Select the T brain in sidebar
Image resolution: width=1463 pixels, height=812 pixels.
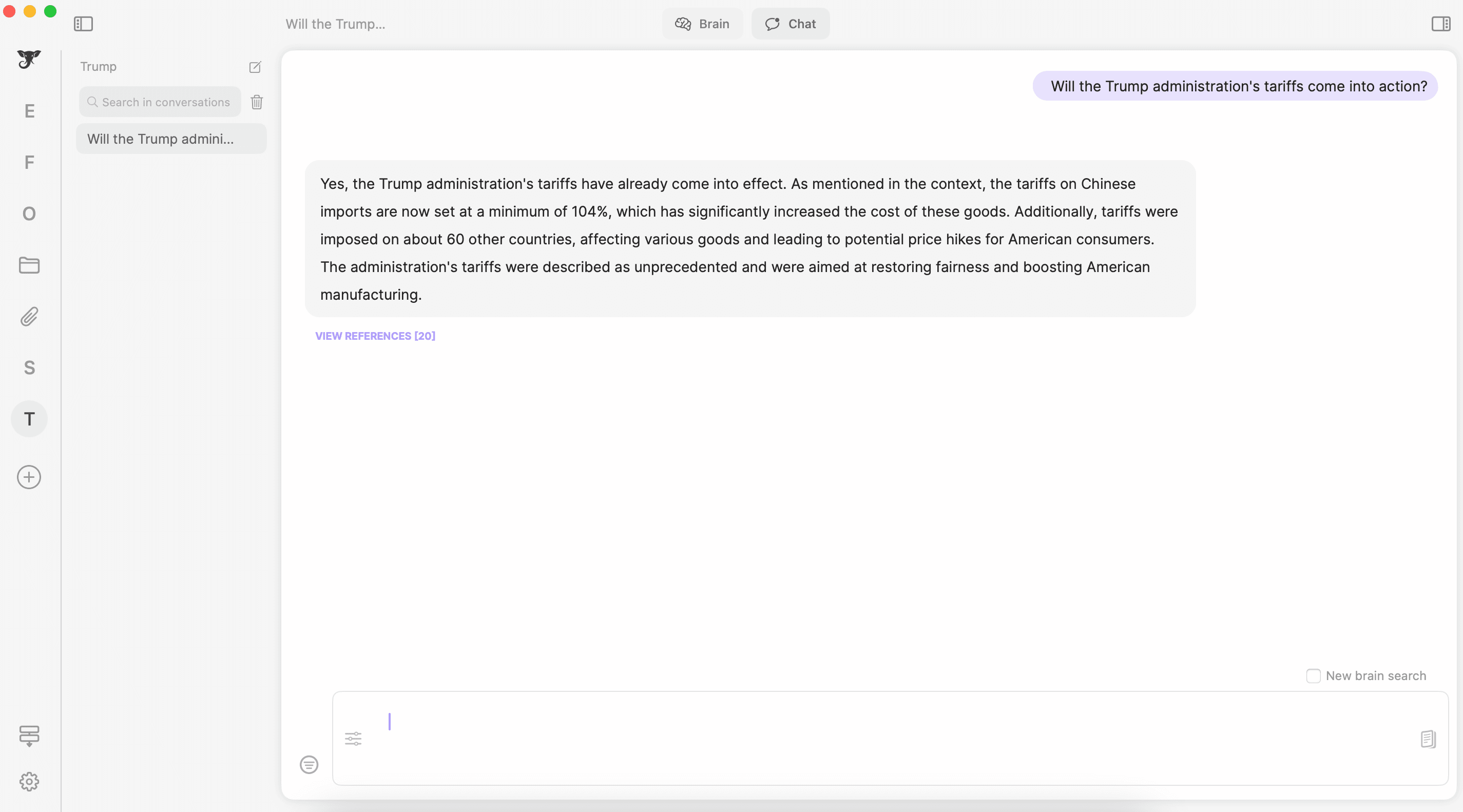point(29,419)
